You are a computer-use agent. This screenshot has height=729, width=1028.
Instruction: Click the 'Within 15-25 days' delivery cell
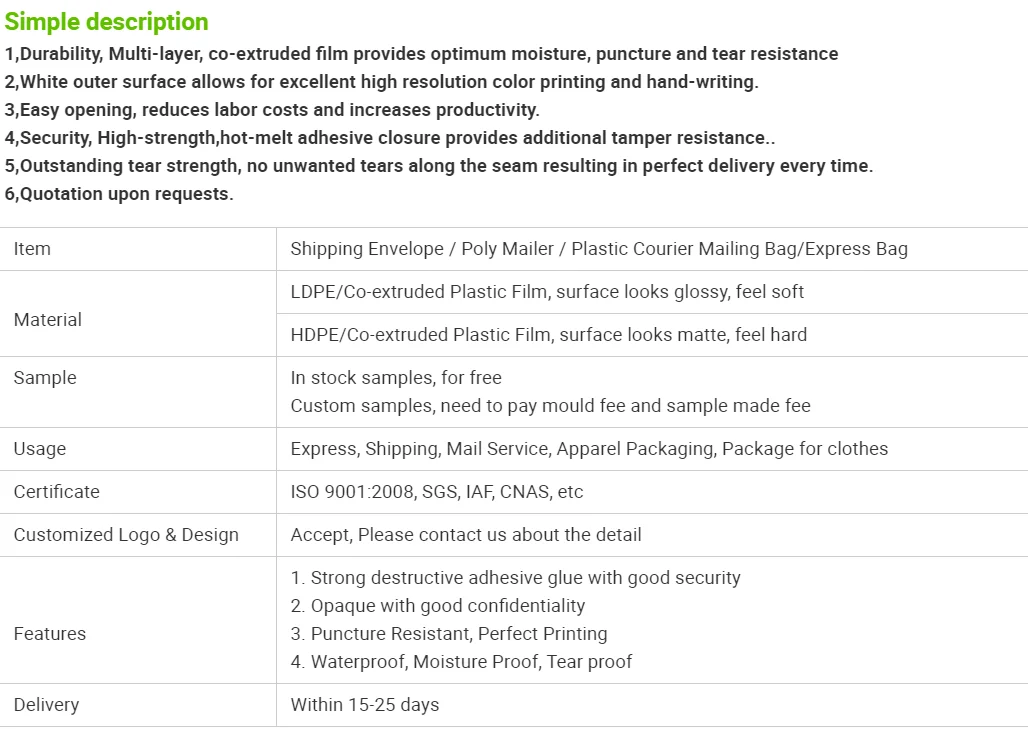pos(365,705)
